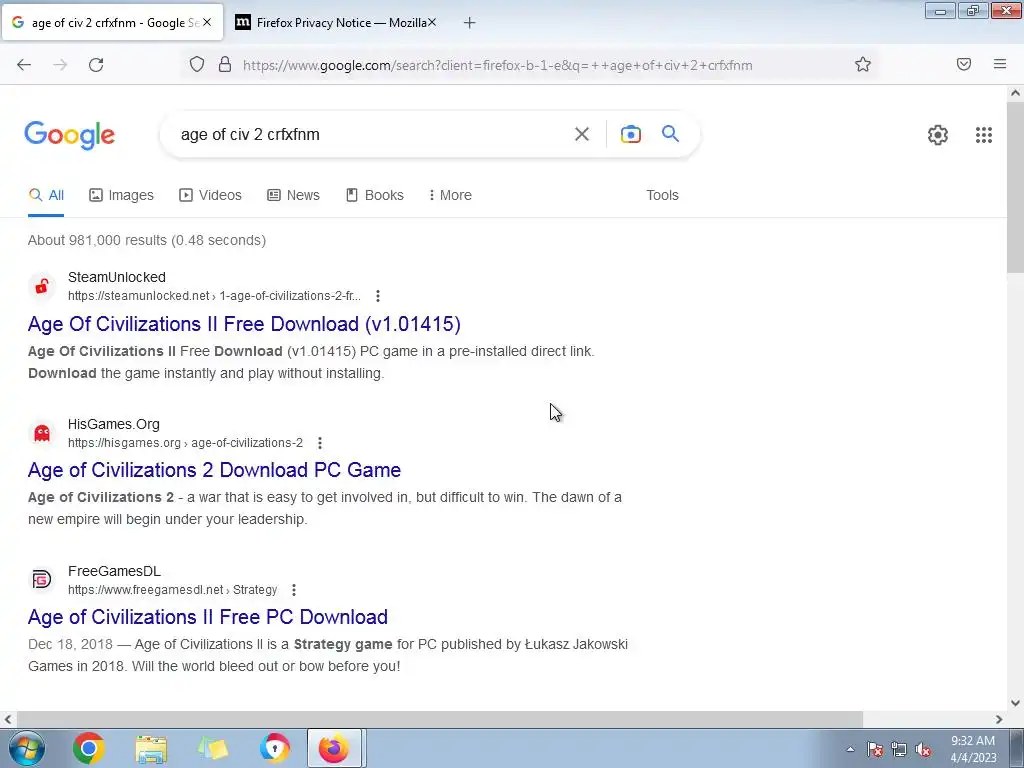
Task: Click the Firefox taskbar button
Action: [x=334, y=748]
